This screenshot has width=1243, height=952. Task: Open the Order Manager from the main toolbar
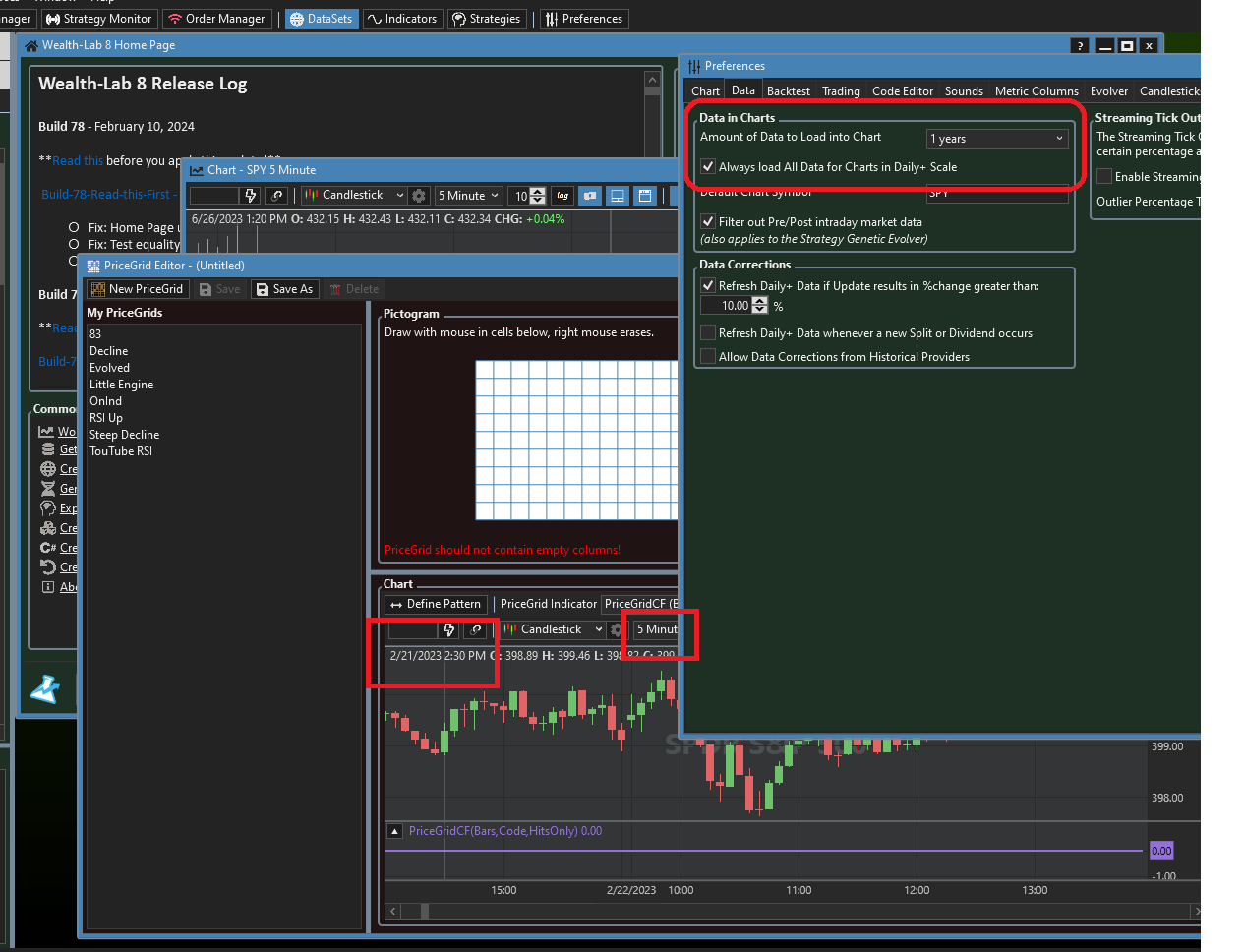coord(215,19)
